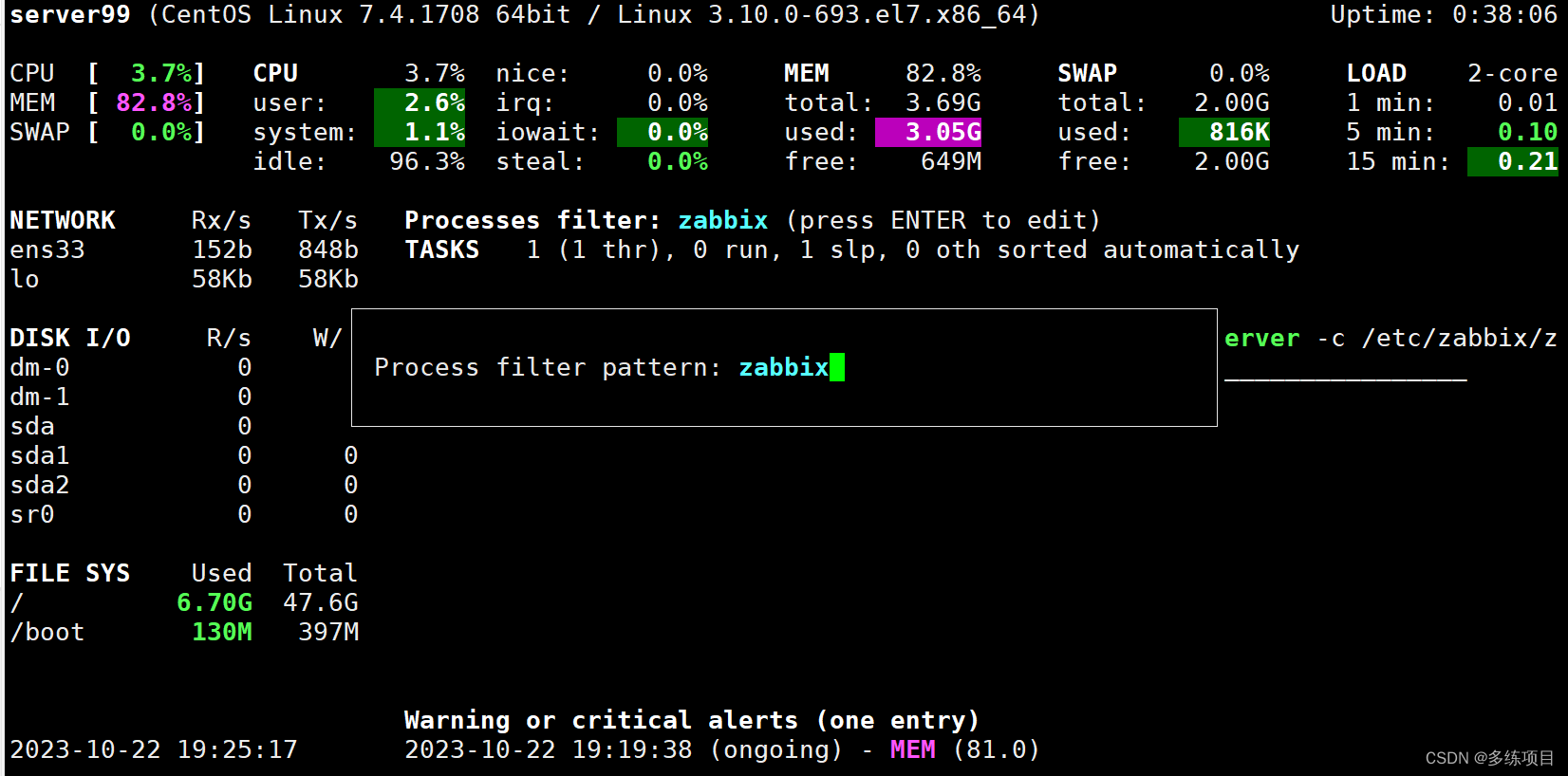Click the CPU idle value 96.3%
1568x776 pixels.
coord(427,161)
